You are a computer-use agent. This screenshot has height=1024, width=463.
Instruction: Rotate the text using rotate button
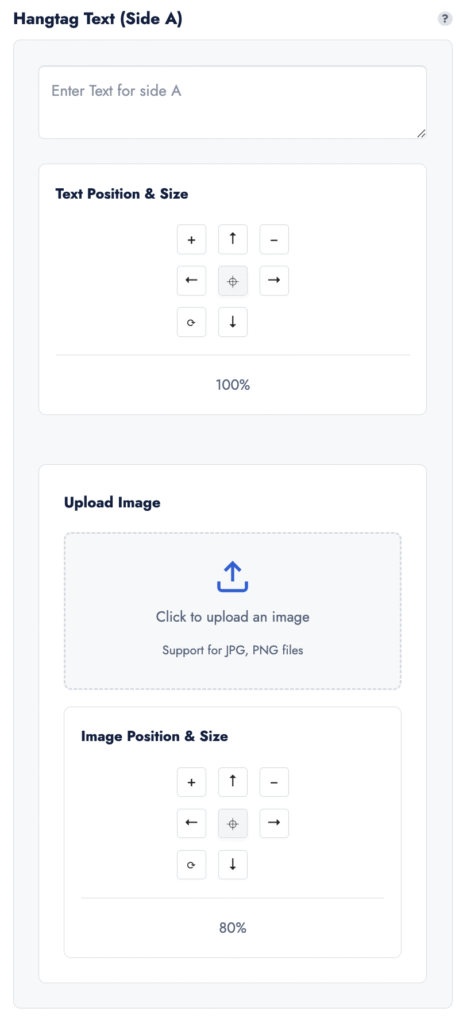point(191,322)
